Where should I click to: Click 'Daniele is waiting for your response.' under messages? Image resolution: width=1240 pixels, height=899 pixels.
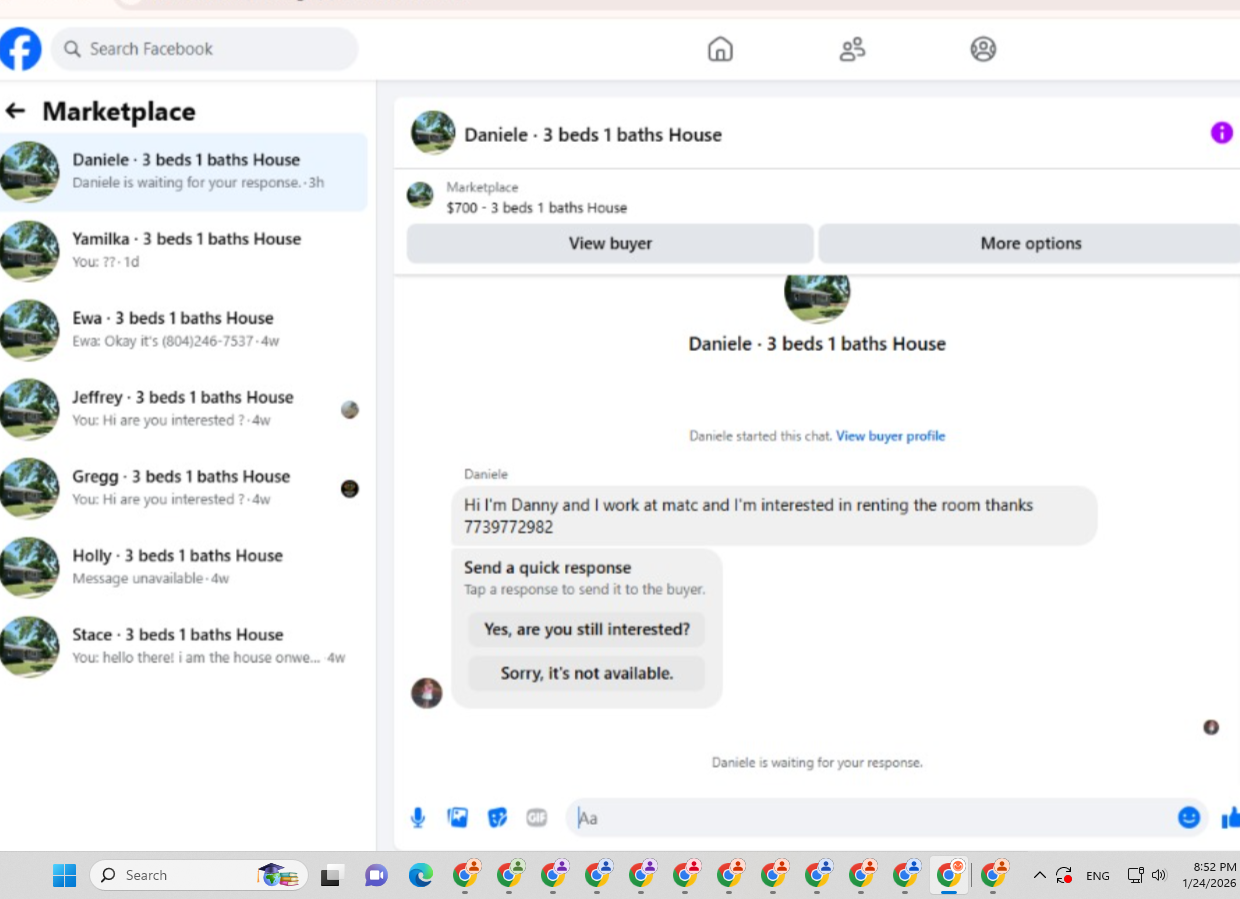817,763
